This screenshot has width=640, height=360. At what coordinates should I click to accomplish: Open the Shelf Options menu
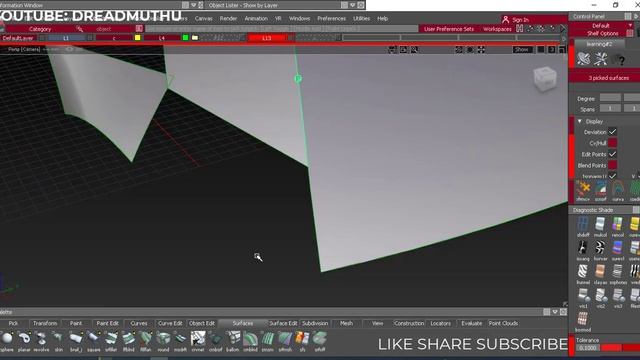click(x=602, y=33)
